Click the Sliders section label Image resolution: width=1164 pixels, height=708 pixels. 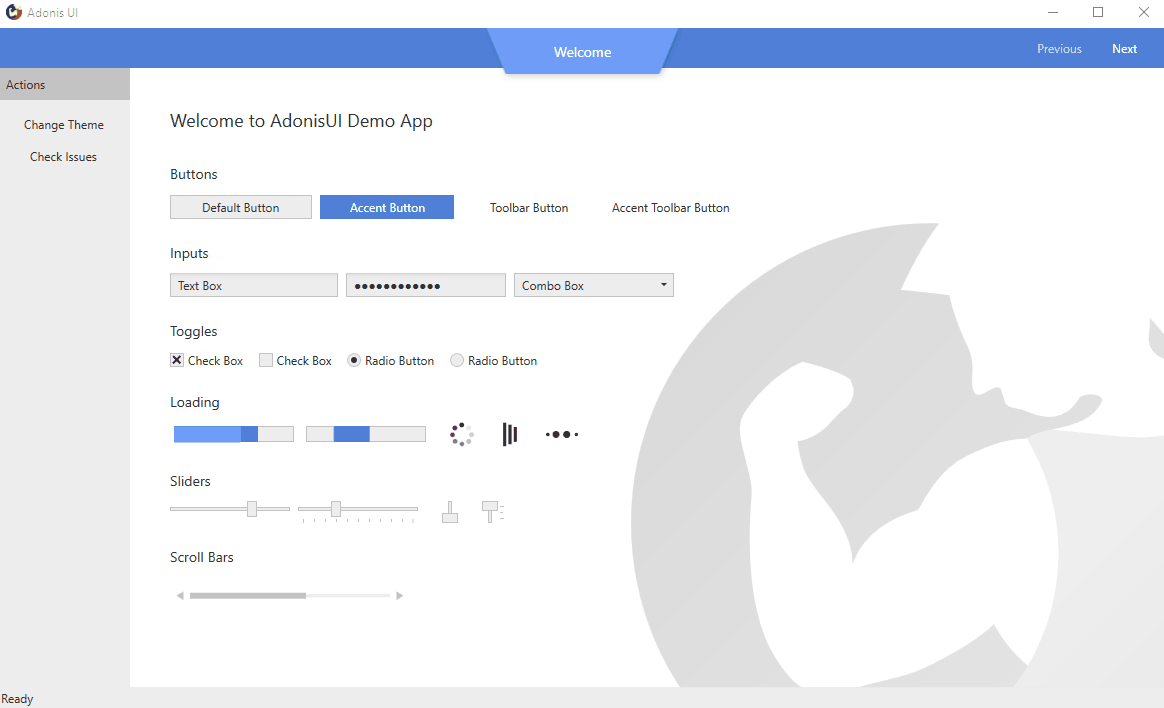tap(190, 481)
